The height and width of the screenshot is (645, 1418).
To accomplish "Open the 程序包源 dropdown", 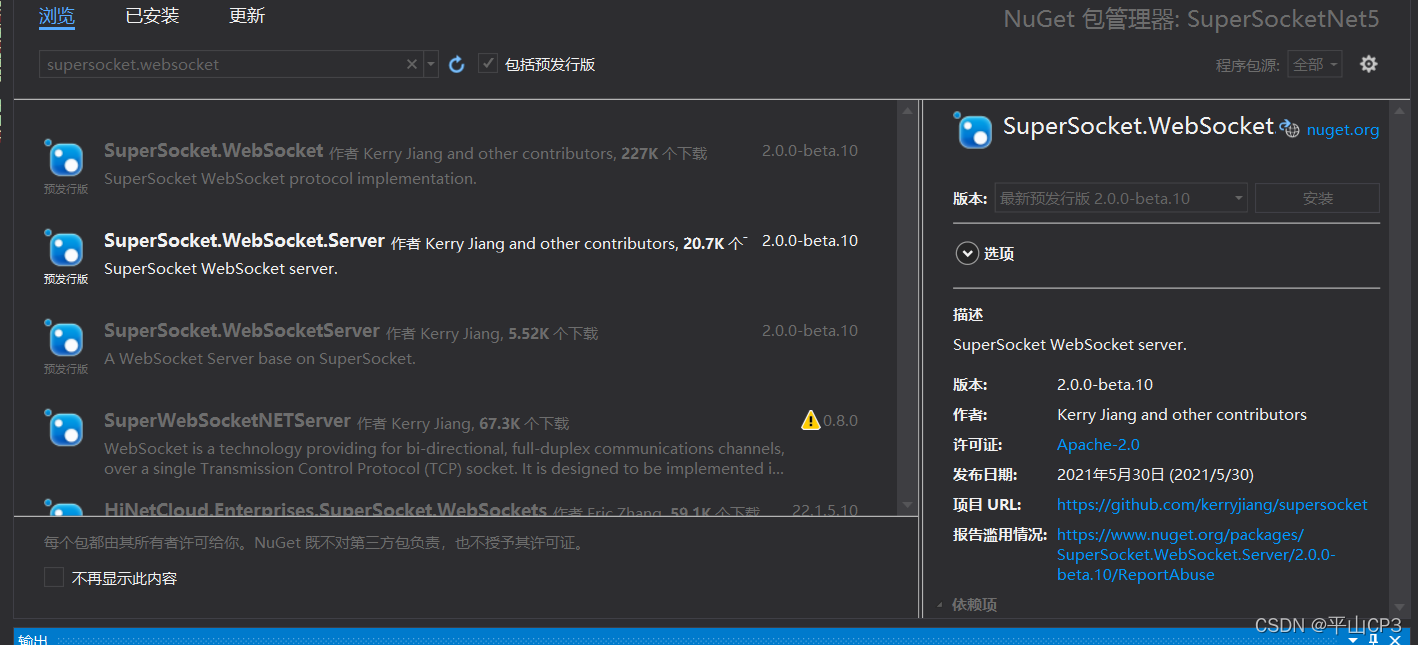I will [x=1315, y=64].
